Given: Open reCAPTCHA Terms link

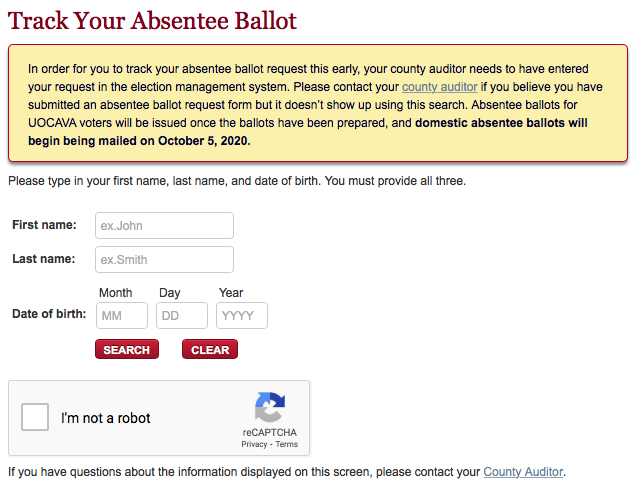Looking at the screenshot, I should click(287, 444).
